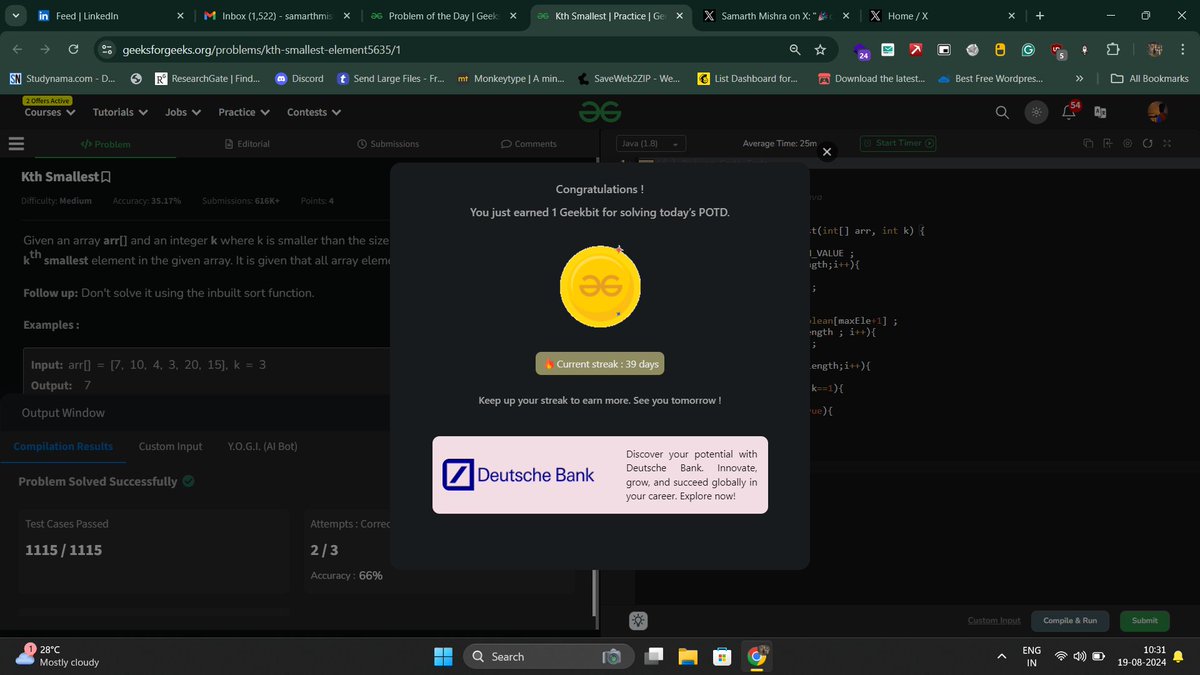1200x675 pixels.
Task: Start the problem timer
Action: coord(899,143)
